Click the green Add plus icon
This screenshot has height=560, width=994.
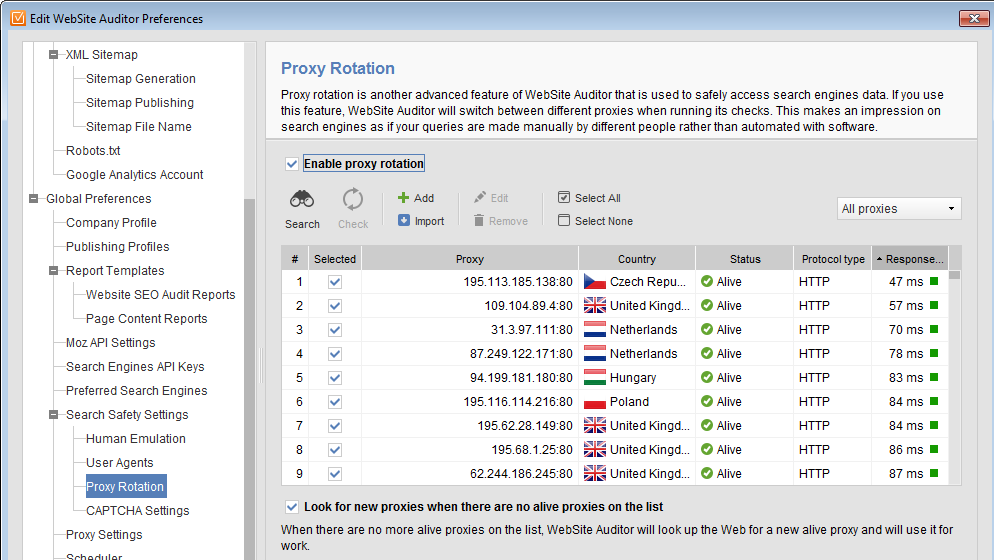point(403,198)
